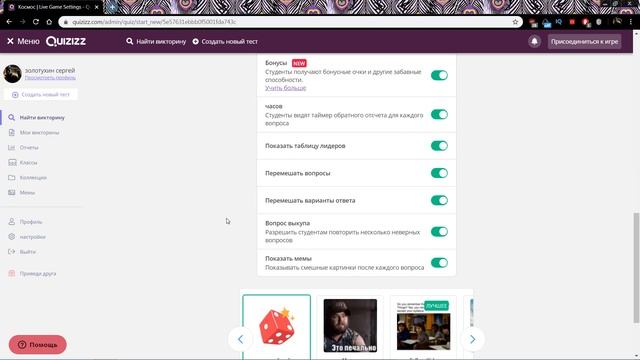Go forward in browser
The height and width of the screenshot is (360, 640).
[x=22, y=22]
